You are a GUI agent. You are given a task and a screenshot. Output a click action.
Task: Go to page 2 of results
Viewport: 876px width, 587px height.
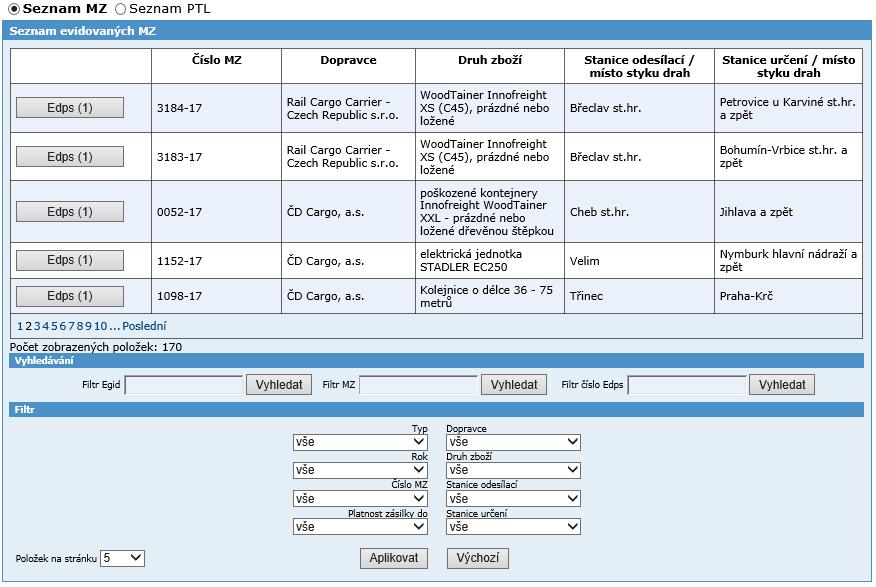tap(28, 326)
